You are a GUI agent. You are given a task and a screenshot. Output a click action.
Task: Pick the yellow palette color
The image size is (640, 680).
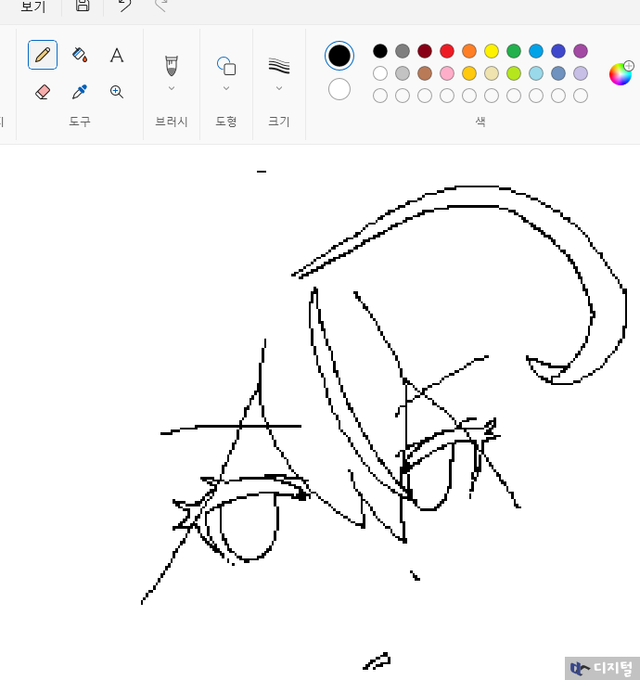[492, 51]
